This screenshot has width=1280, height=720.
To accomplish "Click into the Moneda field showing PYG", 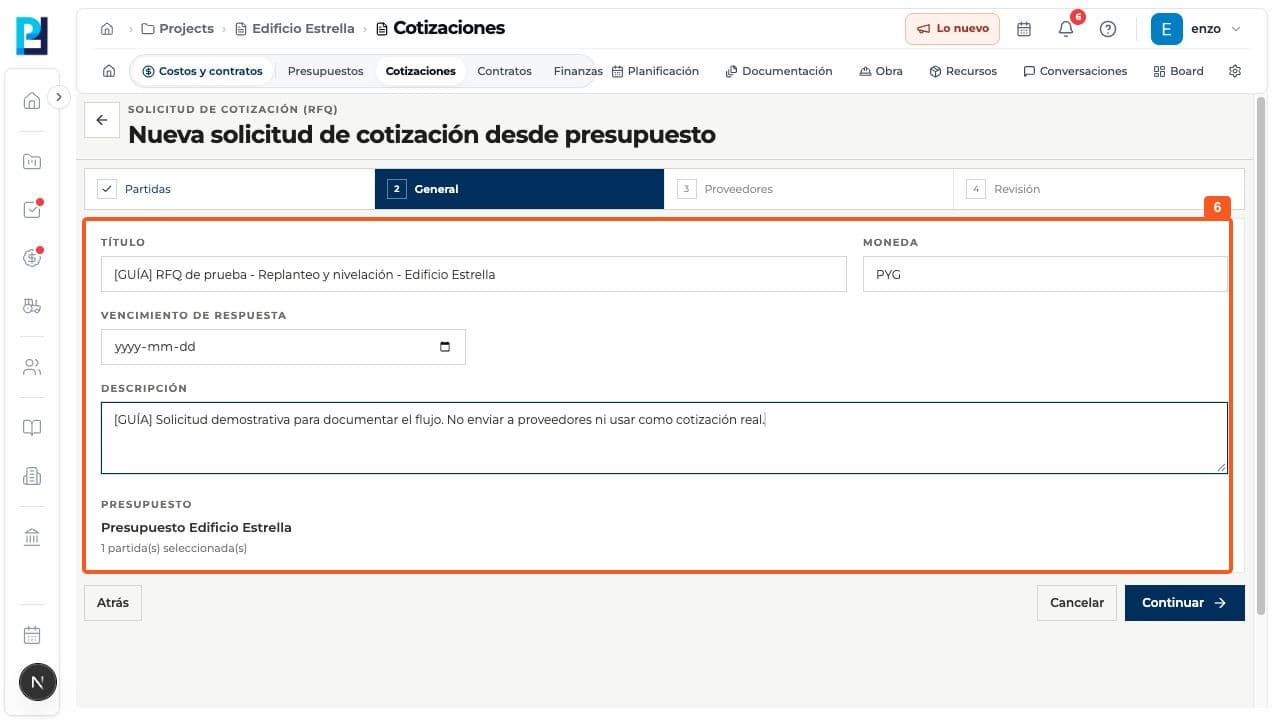I will (1045, 274).
